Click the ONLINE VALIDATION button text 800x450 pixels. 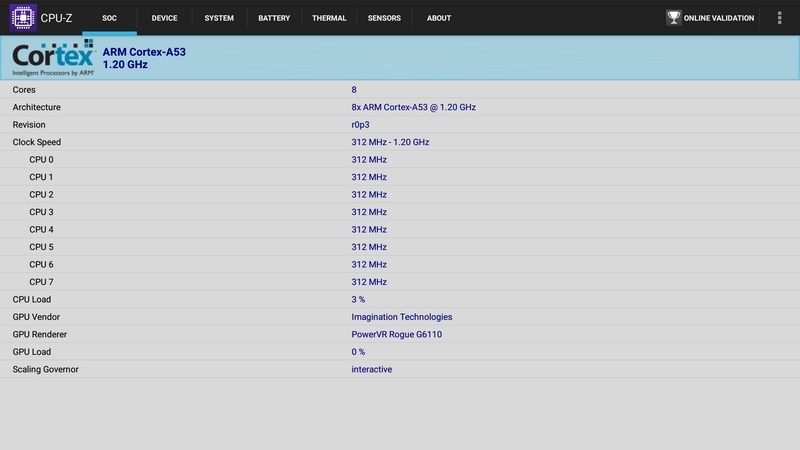(719, 18)
